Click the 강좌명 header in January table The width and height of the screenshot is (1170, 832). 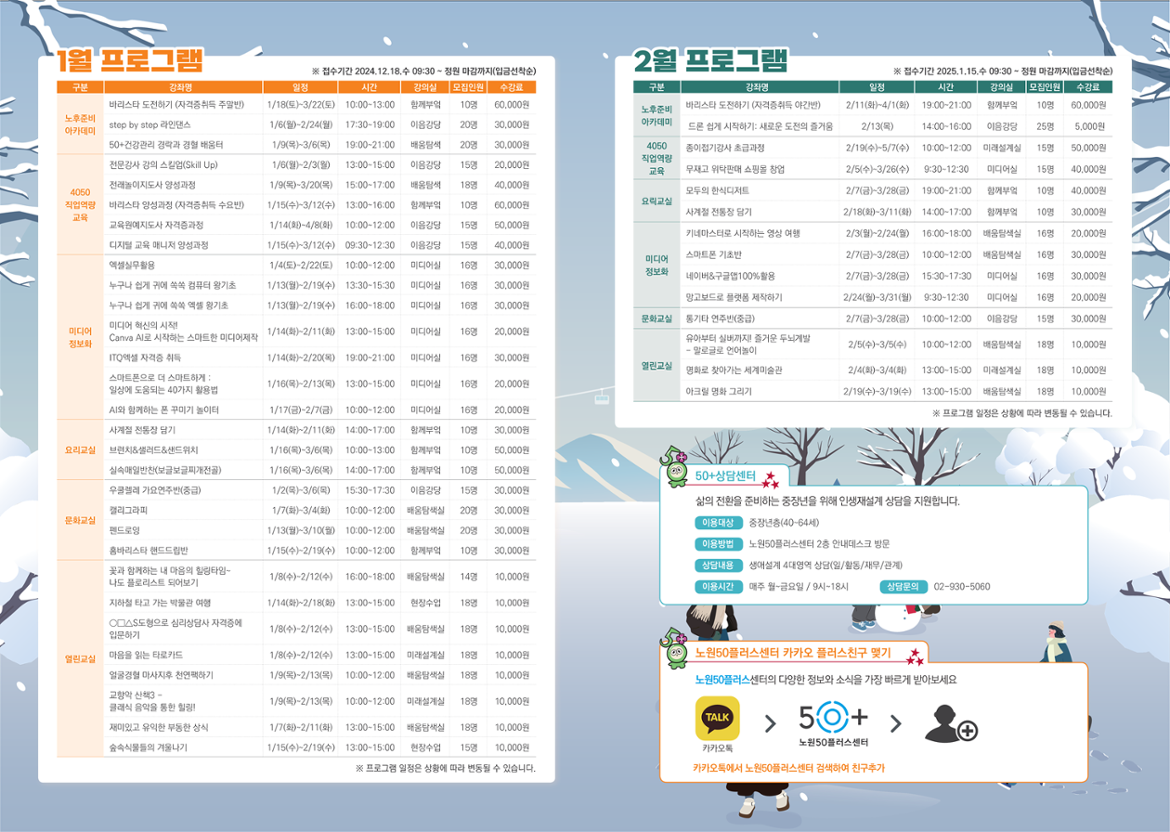pyautogui.click(x=184, y=87)
